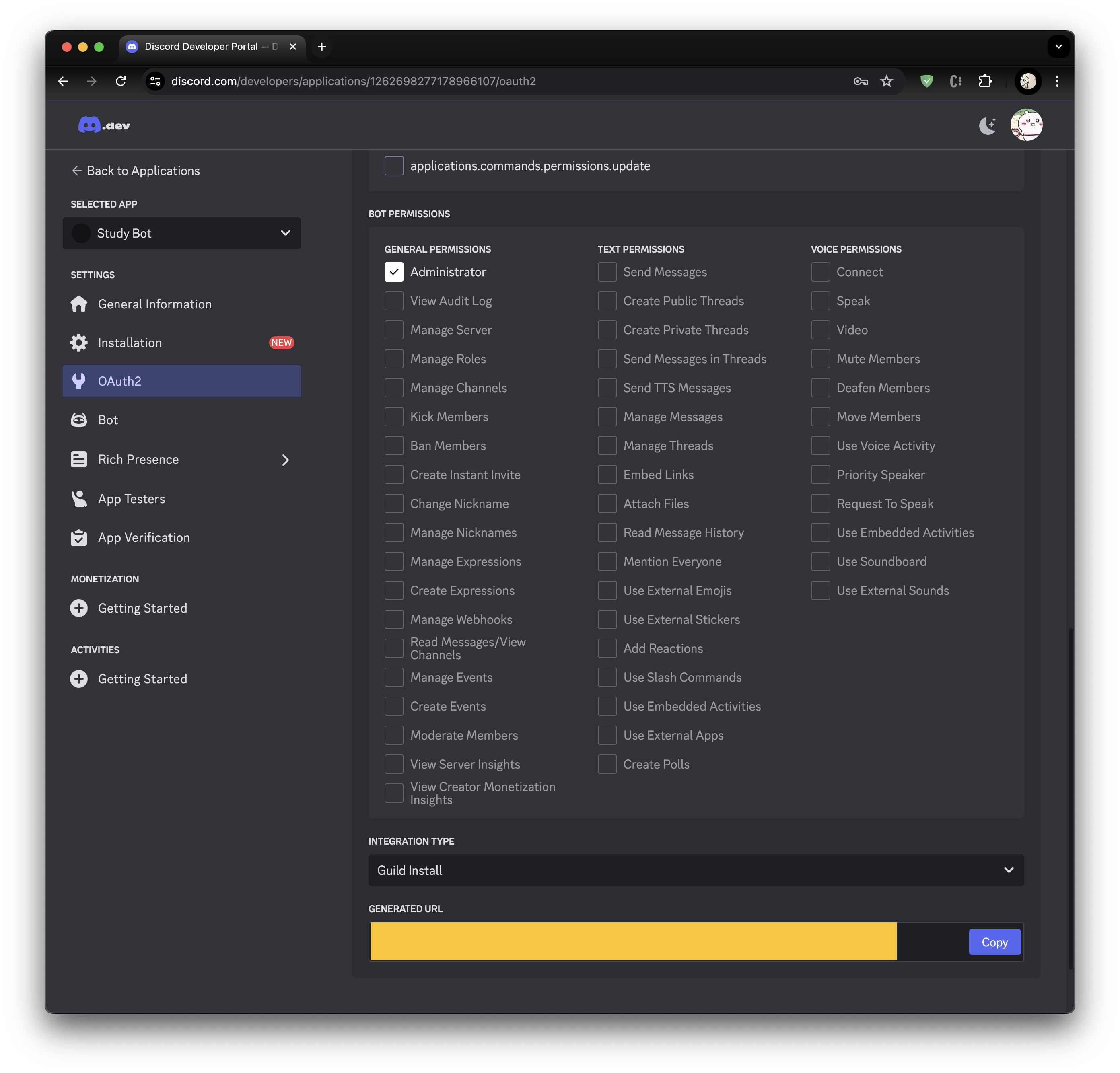Open Installation settings page
The image size is (1120, 1073).
pos(182,343)
